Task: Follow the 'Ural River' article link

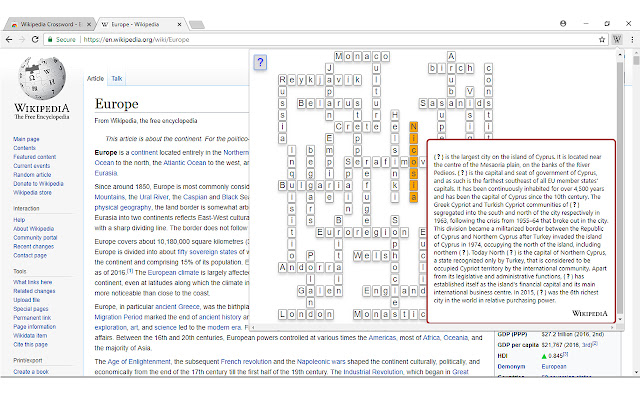Action: tap(153, 197)
